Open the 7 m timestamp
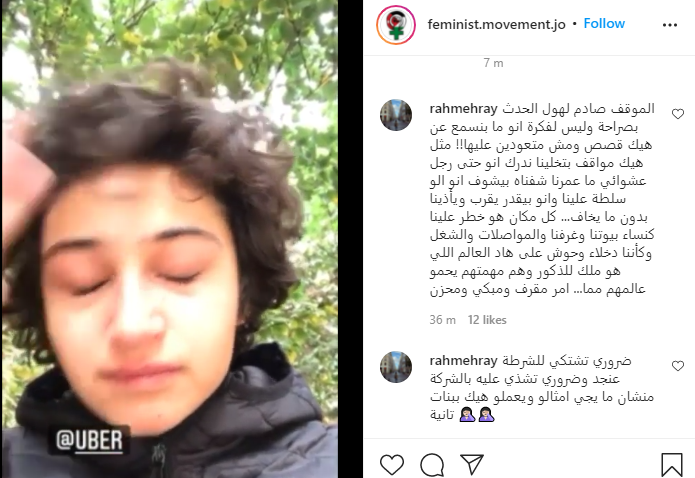The height and width of the screenshot is (478, 695). tap(493, 63)
